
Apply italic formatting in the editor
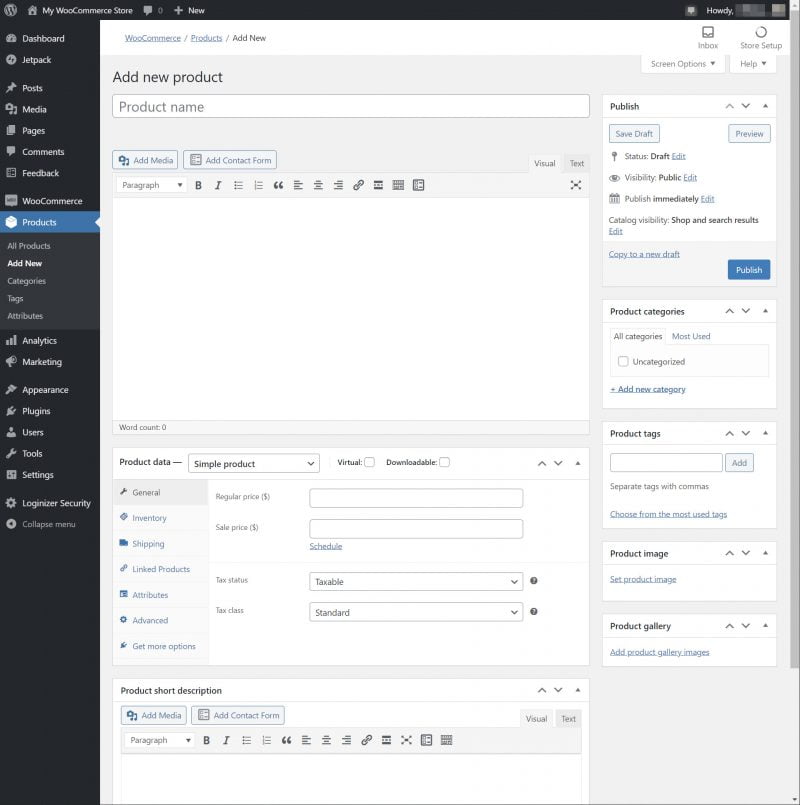(218, 185)
